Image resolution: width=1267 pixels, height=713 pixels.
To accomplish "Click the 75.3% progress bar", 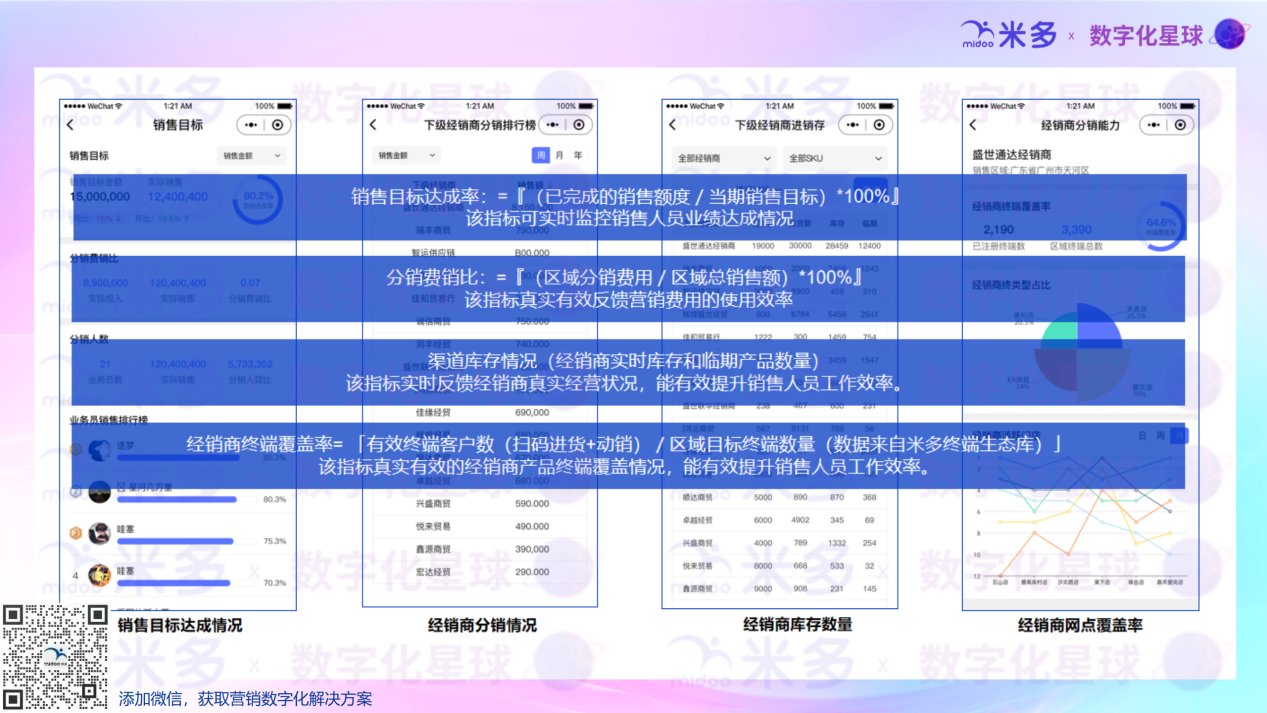I will (x=175, y=541).
